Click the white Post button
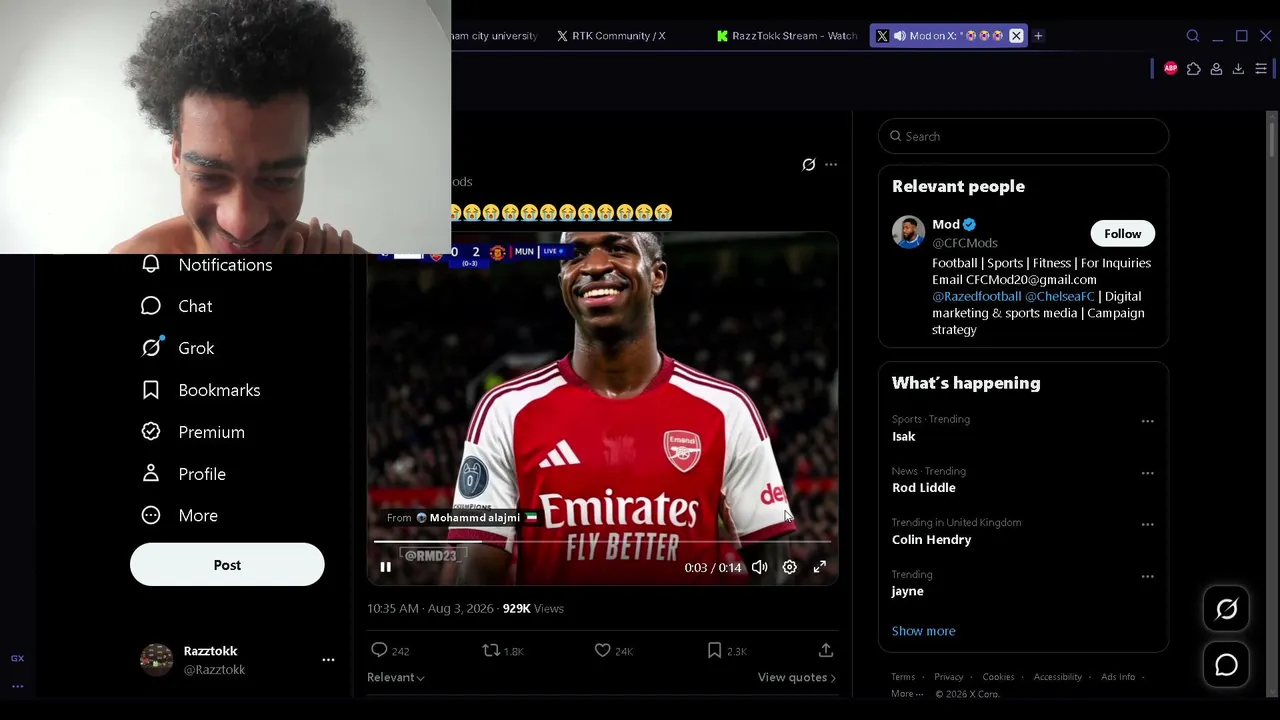 [x=227, y=565]
